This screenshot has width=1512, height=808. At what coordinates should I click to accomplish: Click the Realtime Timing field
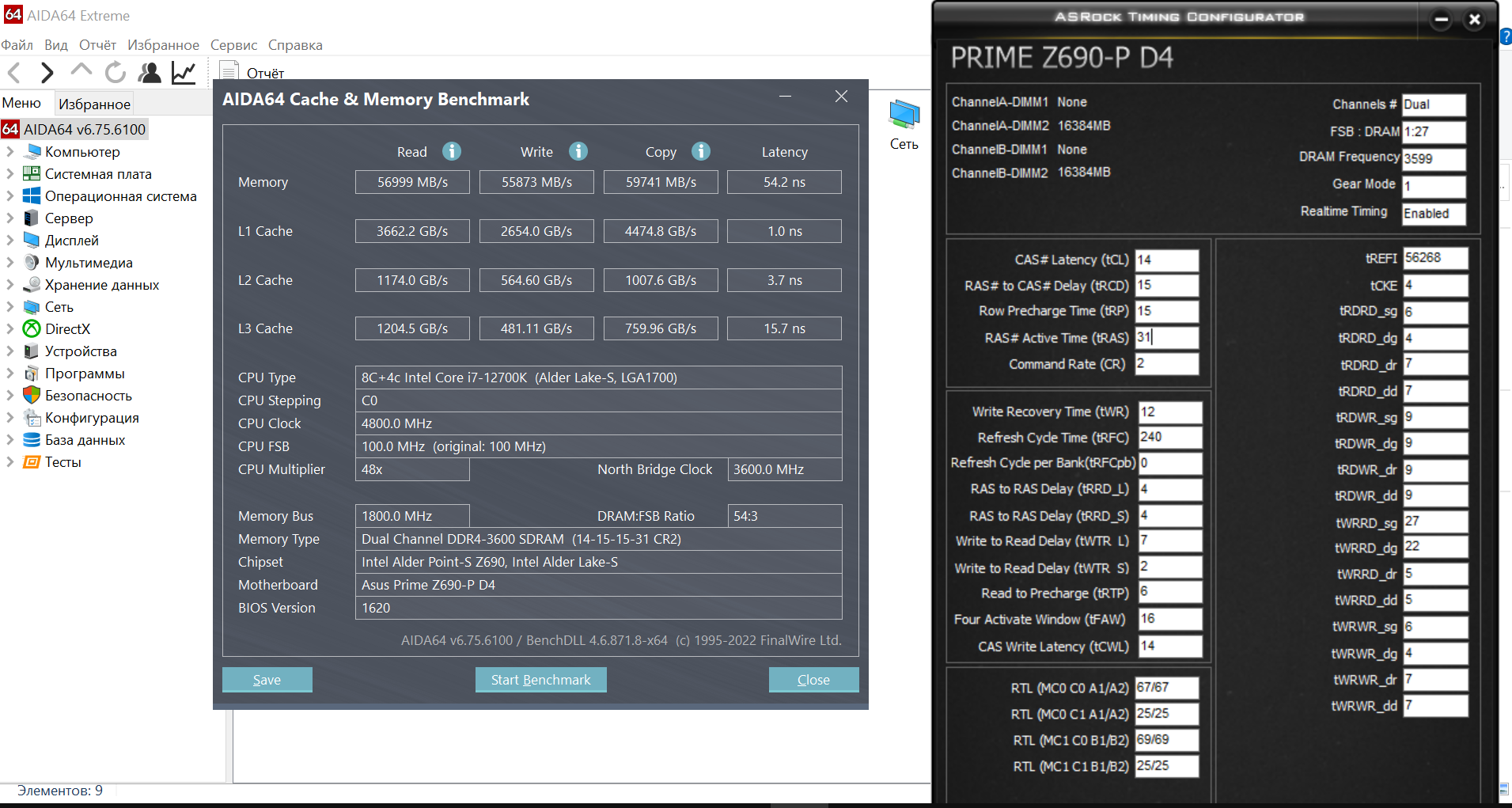[1434, 214]
